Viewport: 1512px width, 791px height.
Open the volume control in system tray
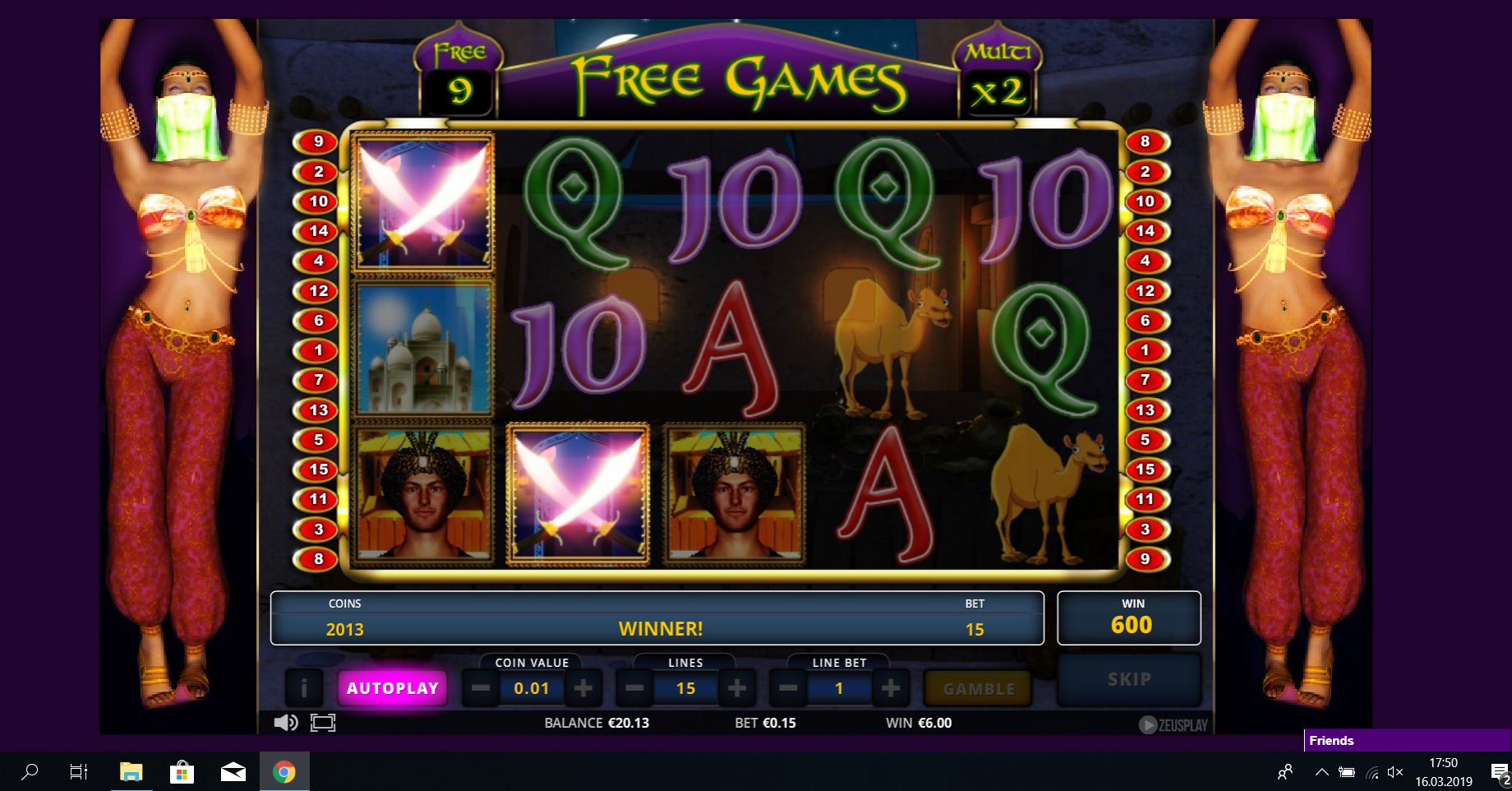pos(1394,772)
